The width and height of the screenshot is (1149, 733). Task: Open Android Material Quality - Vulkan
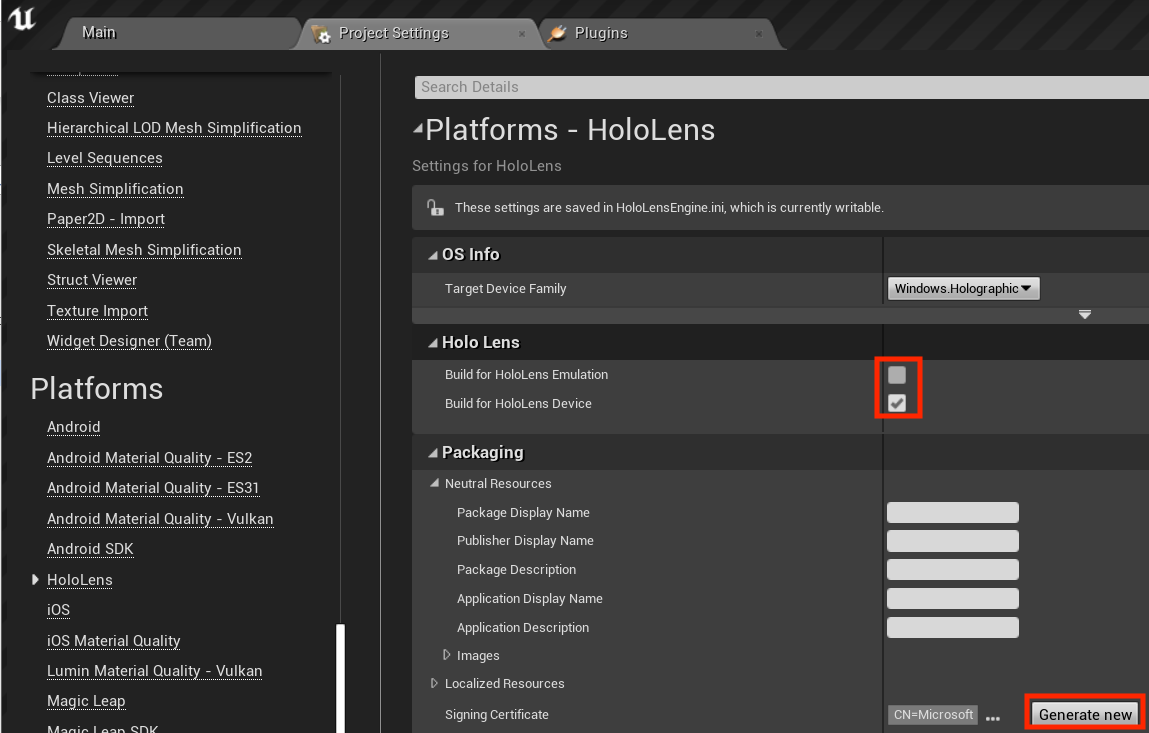160,519
